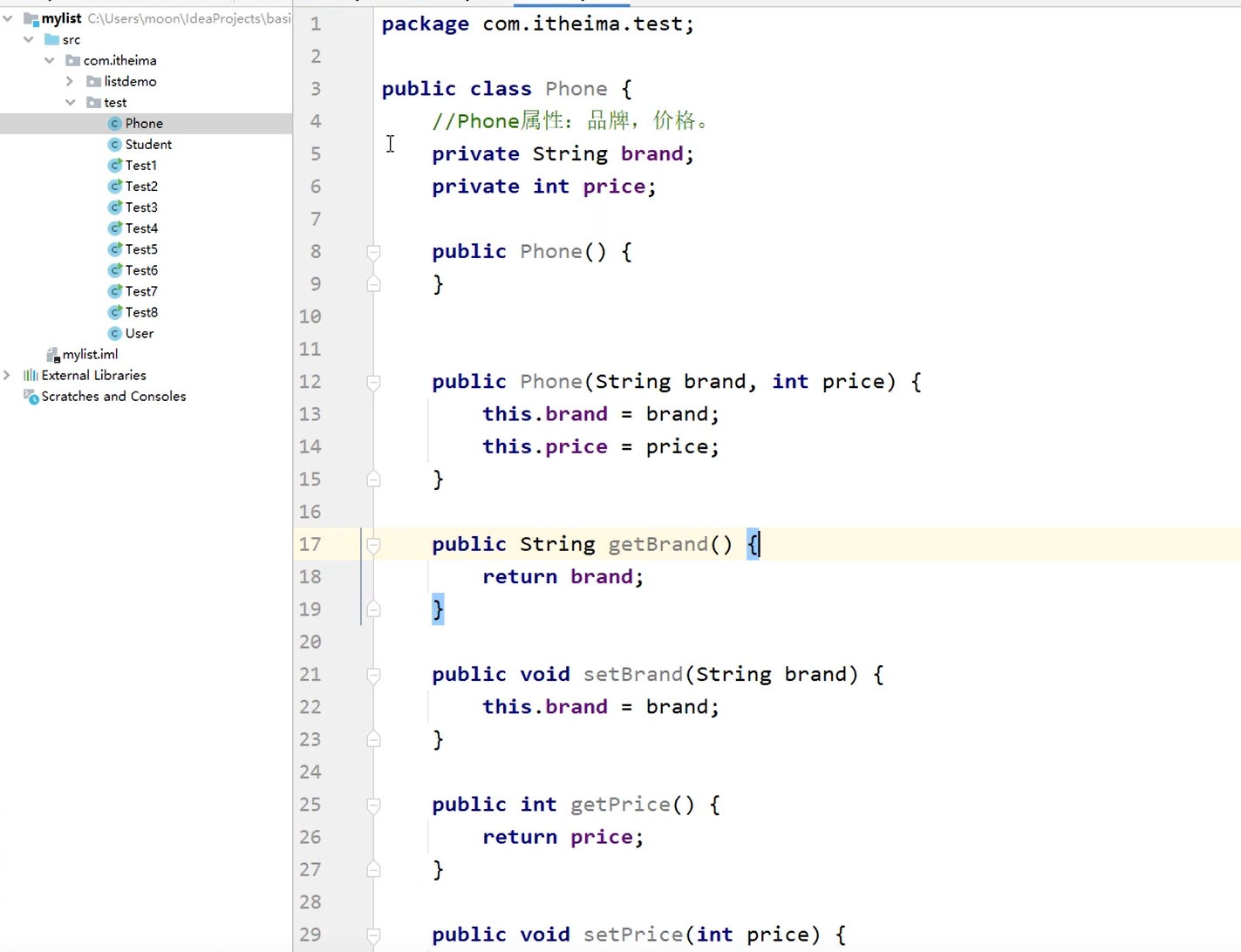Collapse the mylist project root
1241x952 pixels.
(x=7, y=18)
